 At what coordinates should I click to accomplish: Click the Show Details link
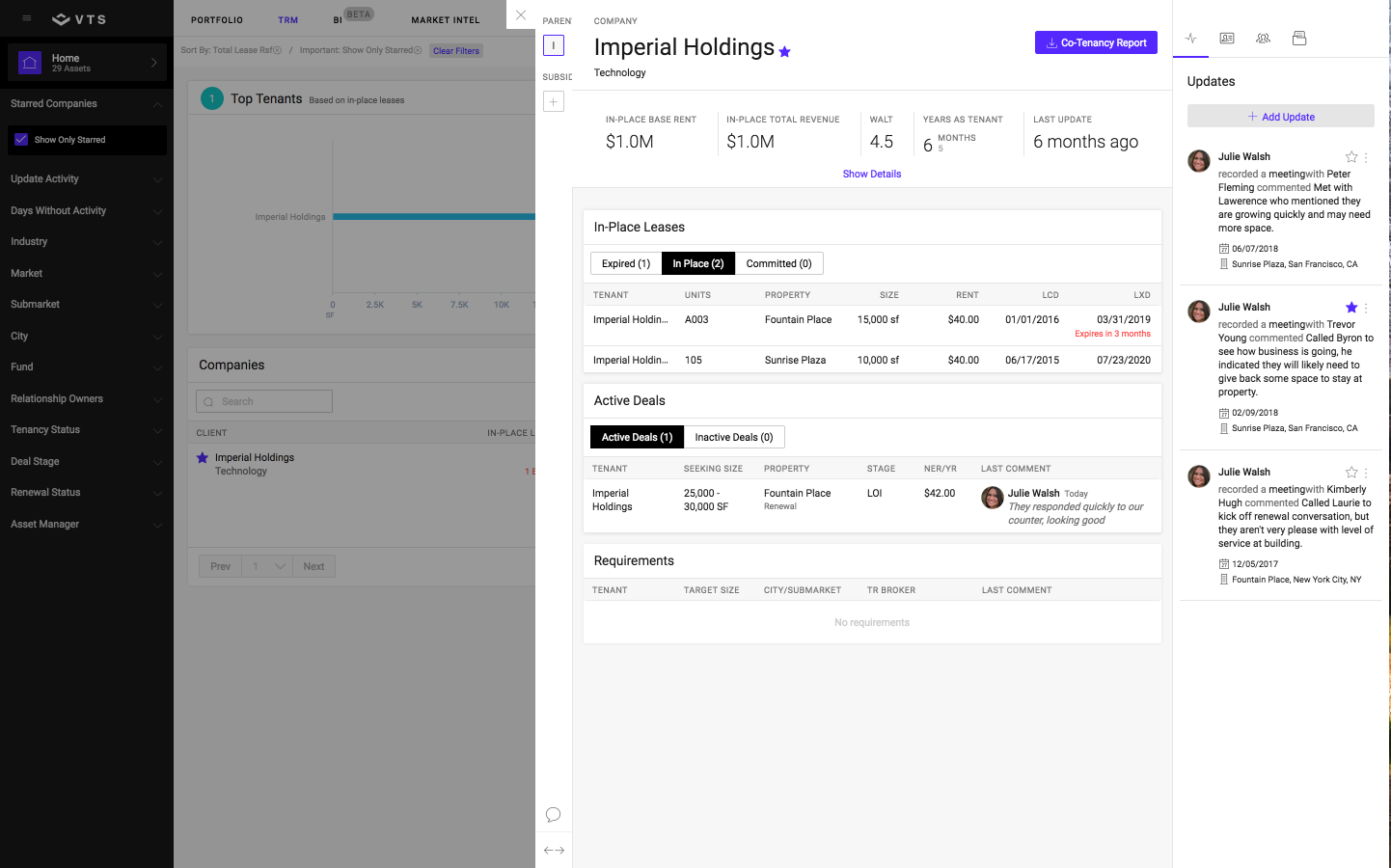(872, 175)
